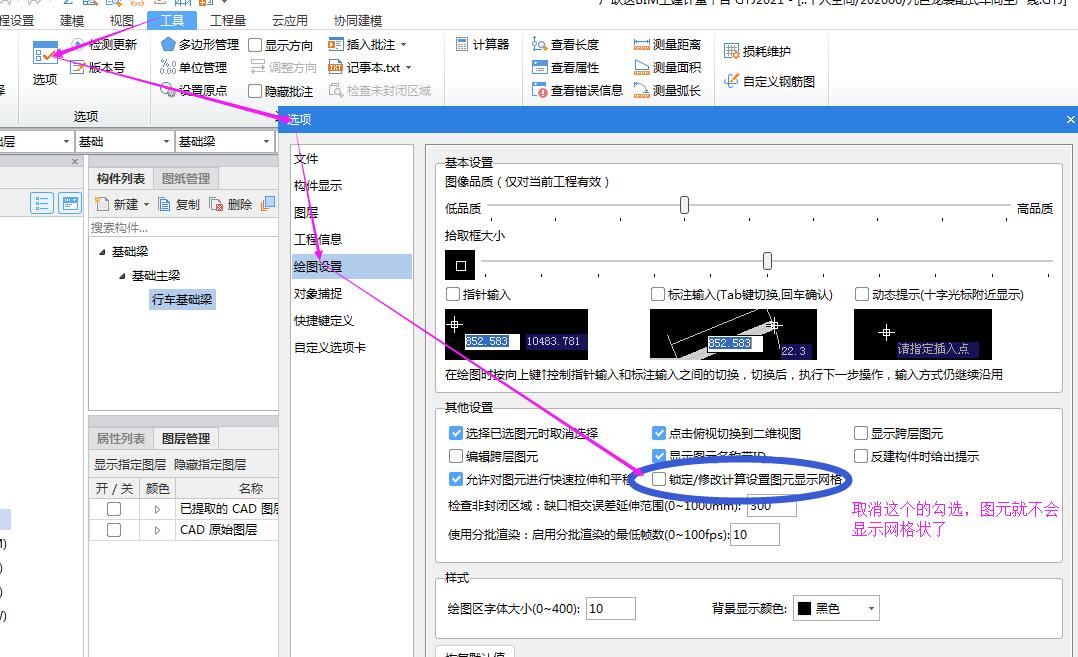Viewport: 1078px width, 657px height.
Task: Open the 计算器 calculator
Action: 482,45
